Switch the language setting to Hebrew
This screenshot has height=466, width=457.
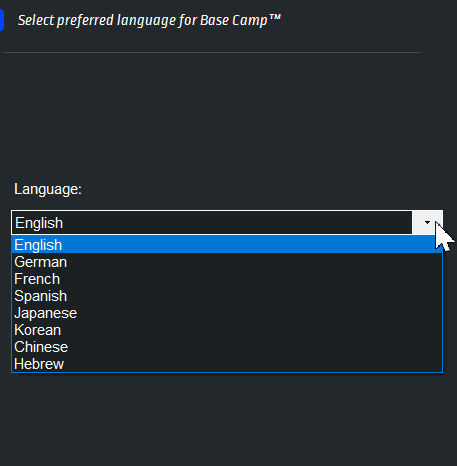227,364
